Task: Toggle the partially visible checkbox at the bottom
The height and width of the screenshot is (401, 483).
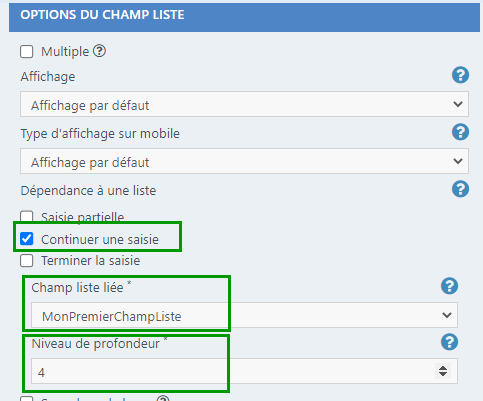Action: pos(27,399)
